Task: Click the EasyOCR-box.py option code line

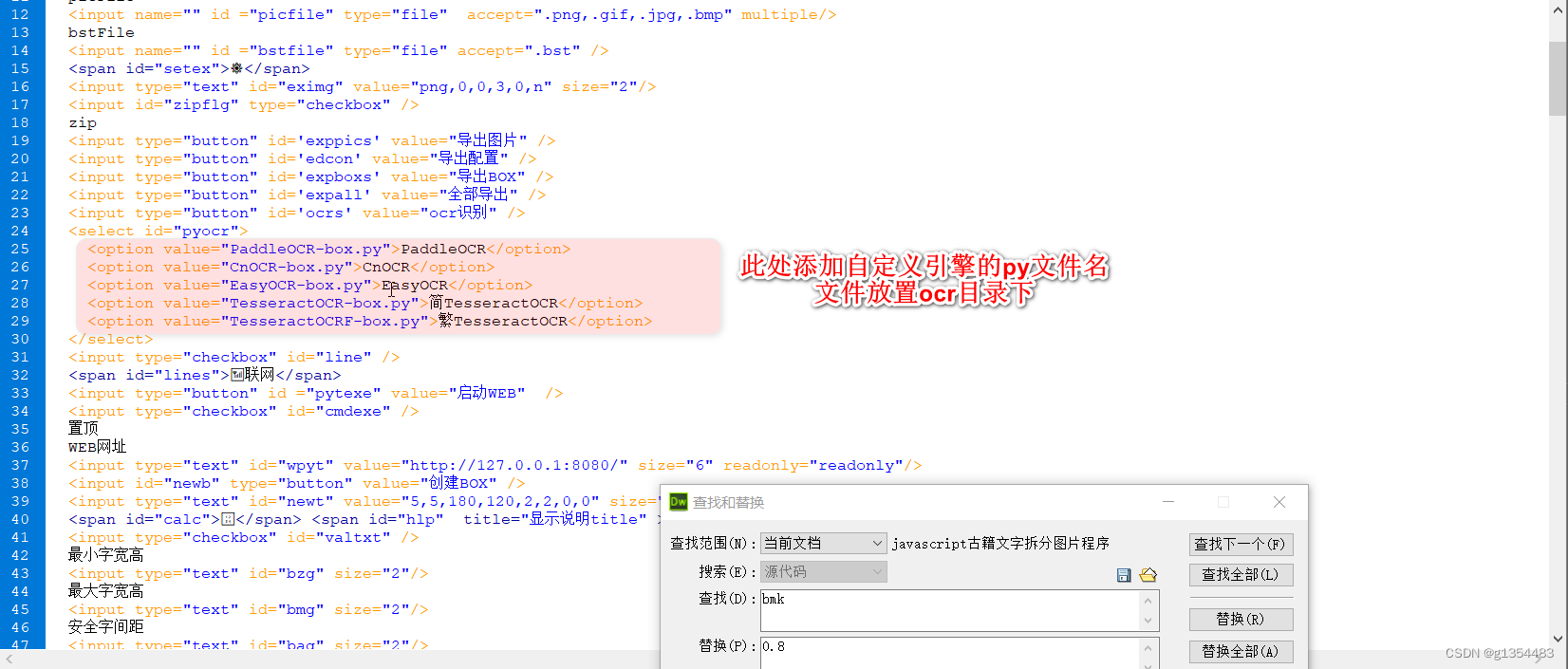Action: pos(310,285)
